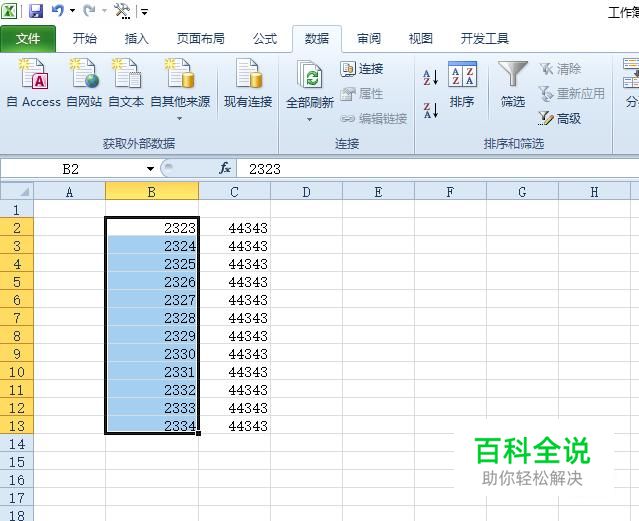
Task: Select column G header
Action: (x=522, y=192)
